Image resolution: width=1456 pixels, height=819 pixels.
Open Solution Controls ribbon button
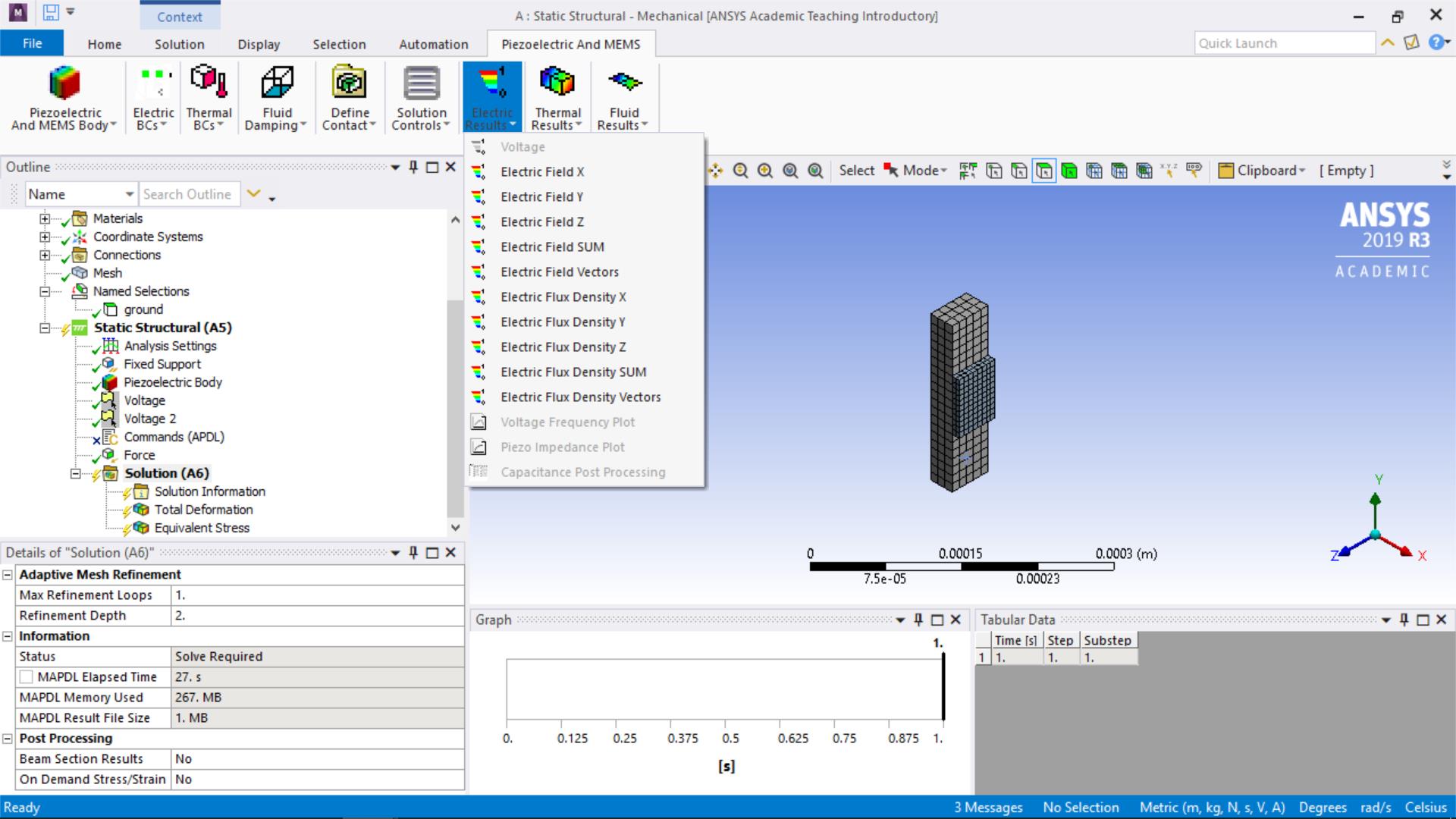[x=422, y=99]
